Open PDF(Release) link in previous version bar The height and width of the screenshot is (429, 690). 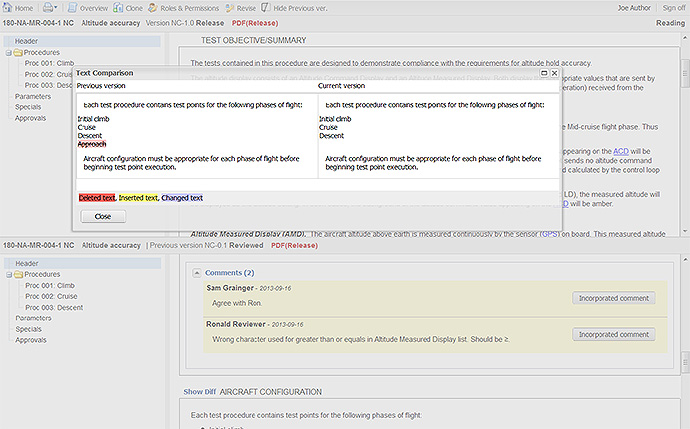point(294,245)
